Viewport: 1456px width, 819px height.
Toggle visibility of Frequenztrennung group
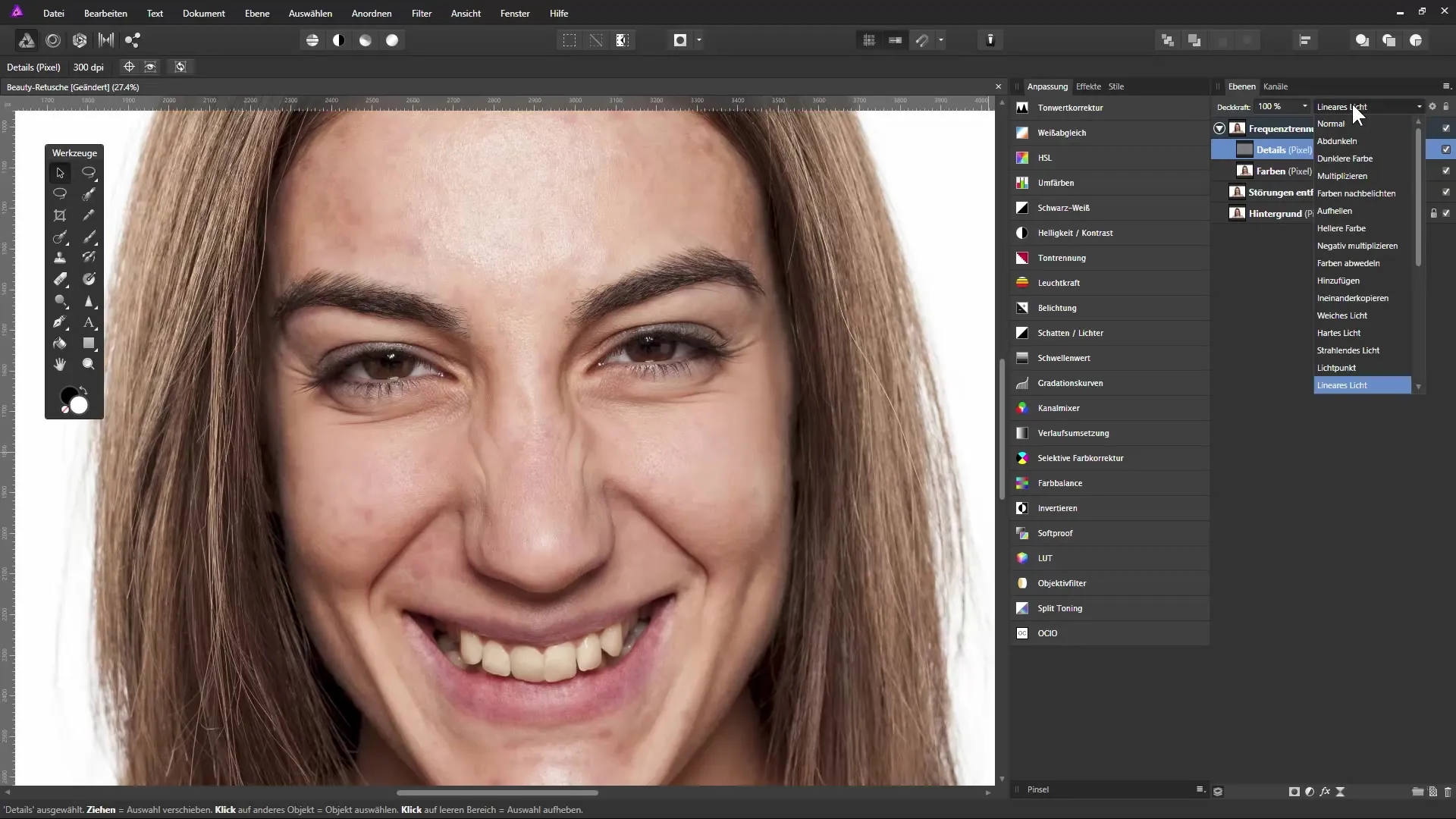click(x=1446, y=129)
